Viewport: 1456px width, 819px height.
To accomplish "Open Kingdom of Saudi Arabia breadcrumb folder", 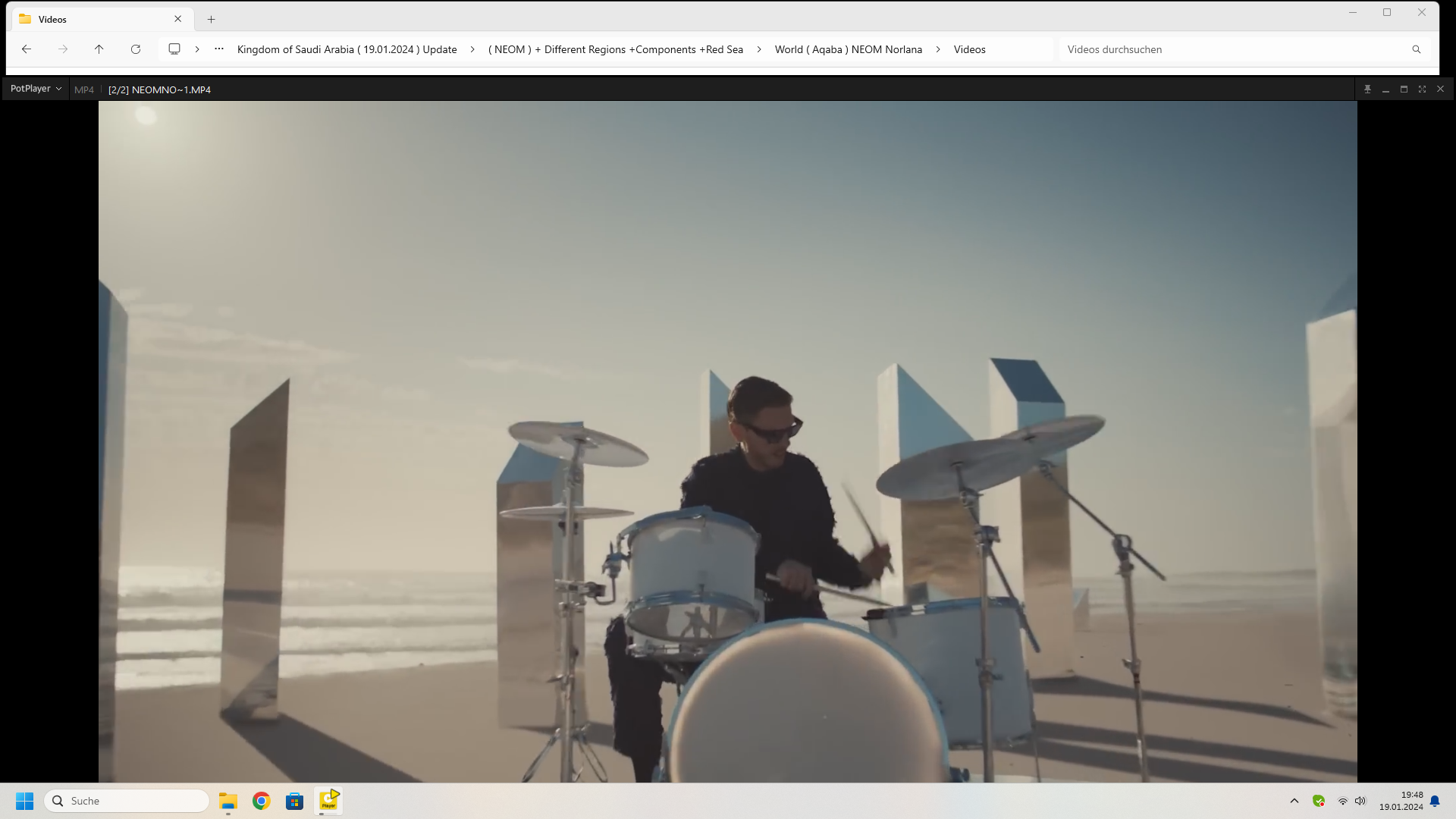I will pos(347,49).
